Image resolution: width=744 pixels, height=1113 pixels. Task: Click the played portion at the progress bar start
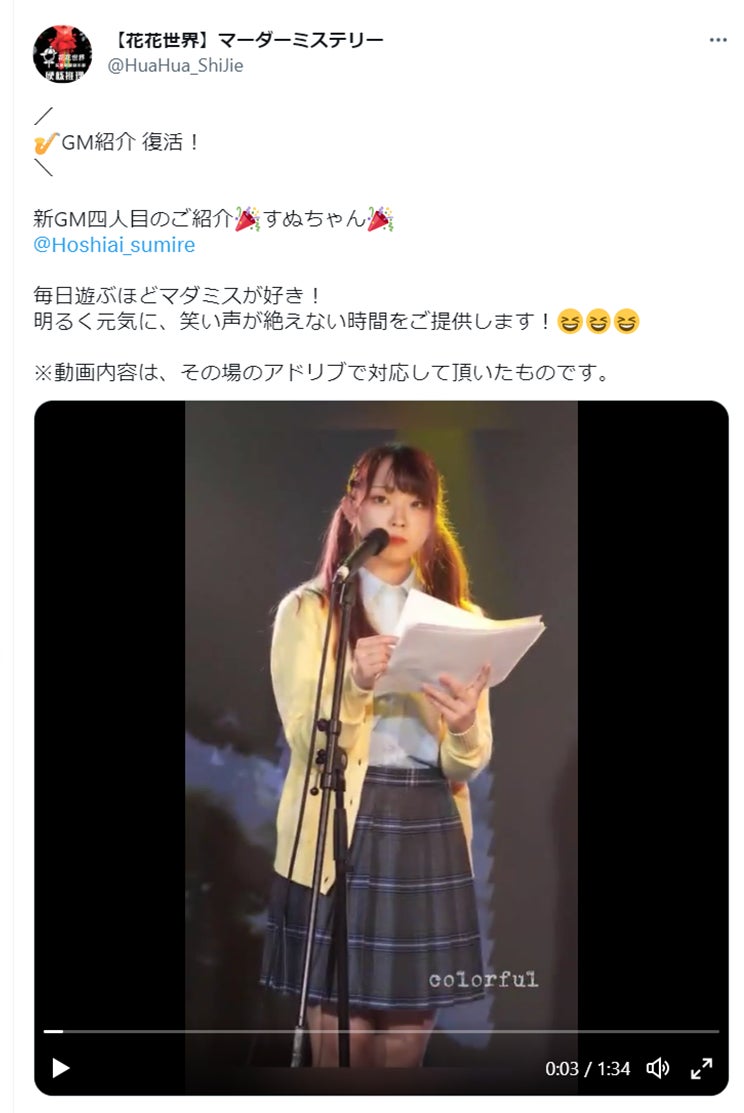coord(53,1031)
